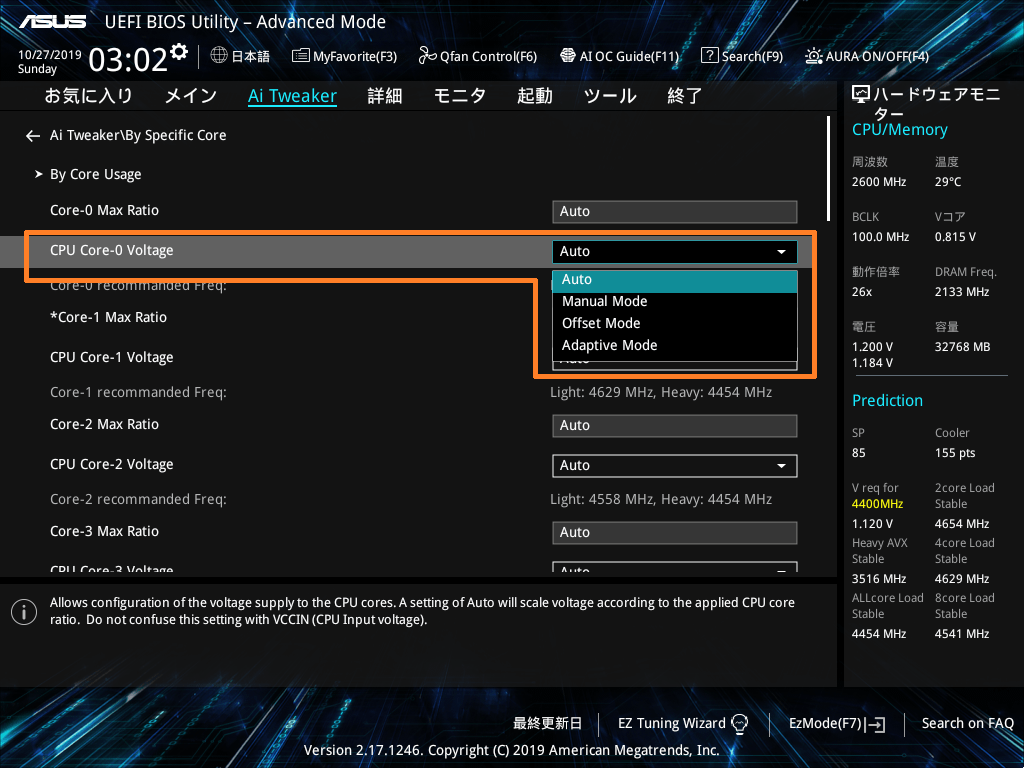This screenshot has height=768, width=1024.
Task: Choose Offset Mode in the dropdown list
Action: pyautogui.click(x=675, y=323)
